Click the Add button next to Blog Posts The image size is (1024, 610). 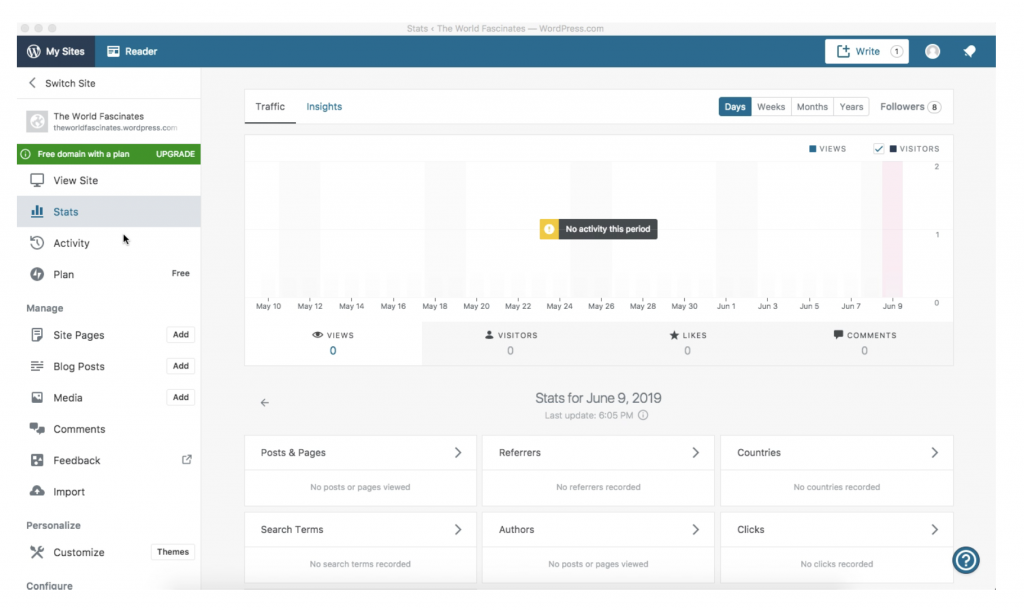[181, 366]
